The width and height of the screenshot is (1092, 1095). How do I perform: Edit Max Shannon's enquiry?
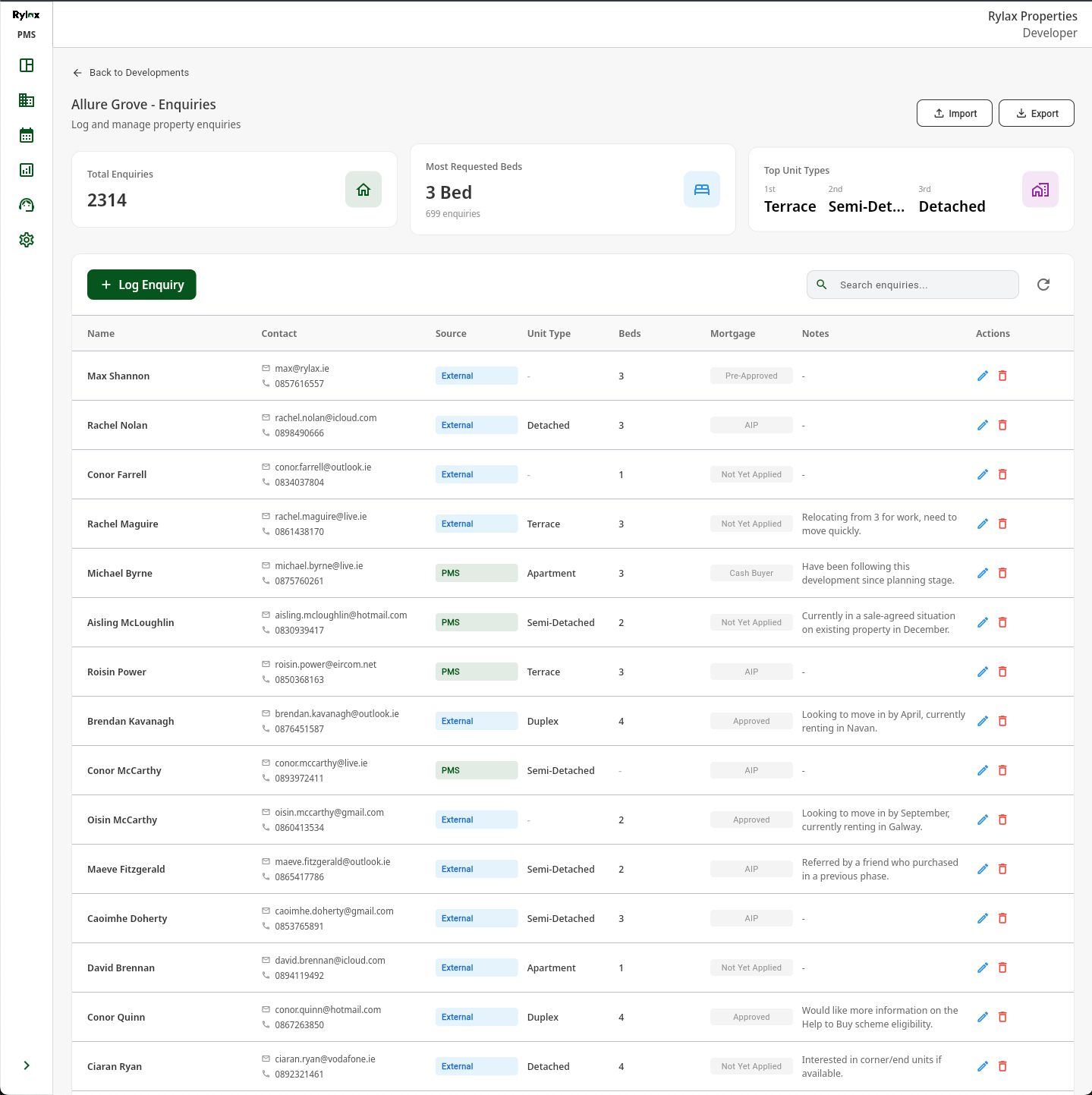point(983,376)
